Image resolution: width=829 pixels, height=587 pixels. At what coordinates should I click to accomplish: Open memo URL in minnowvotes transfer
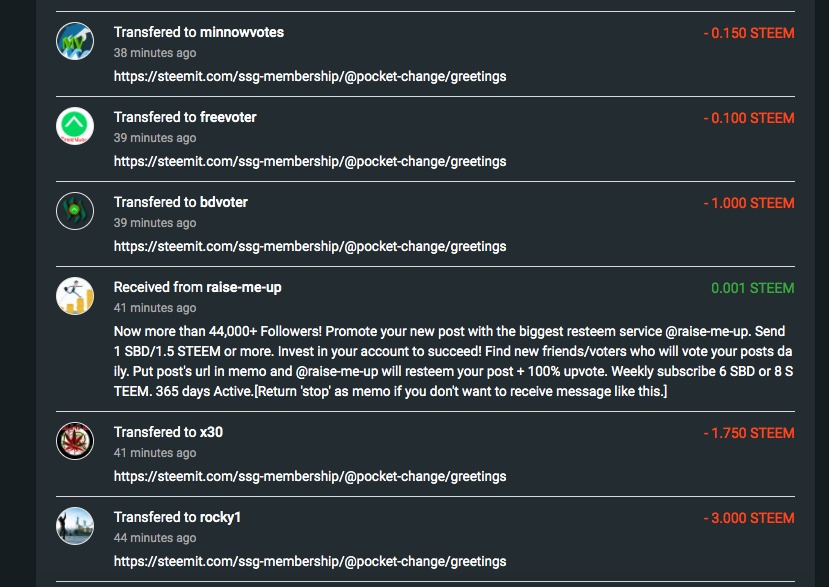pyautogui.click(x=310, y=76)
